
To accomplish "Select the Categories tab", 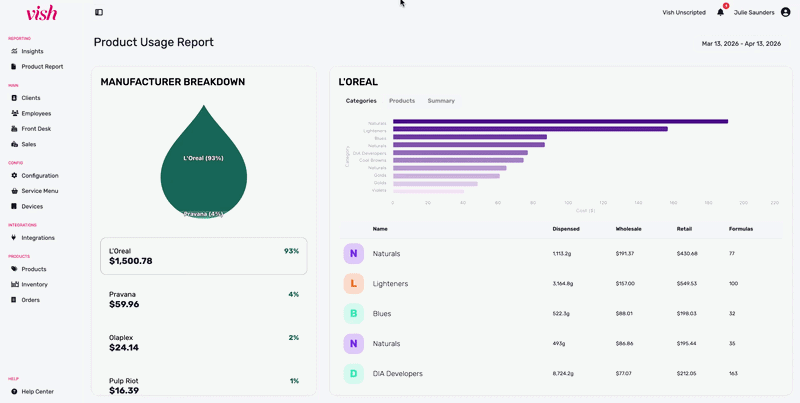I will [x=361, y=101].
